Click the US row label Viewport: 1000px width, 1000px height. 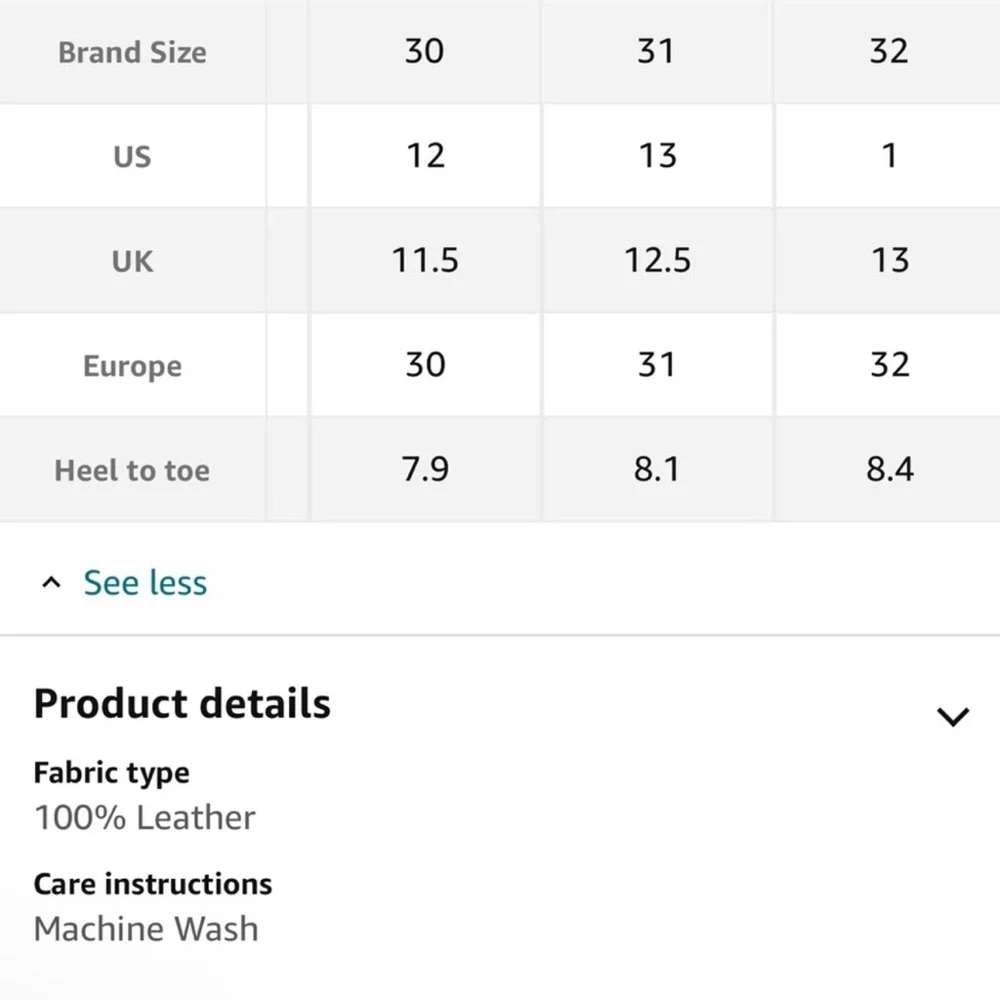[x=132, y=156]
